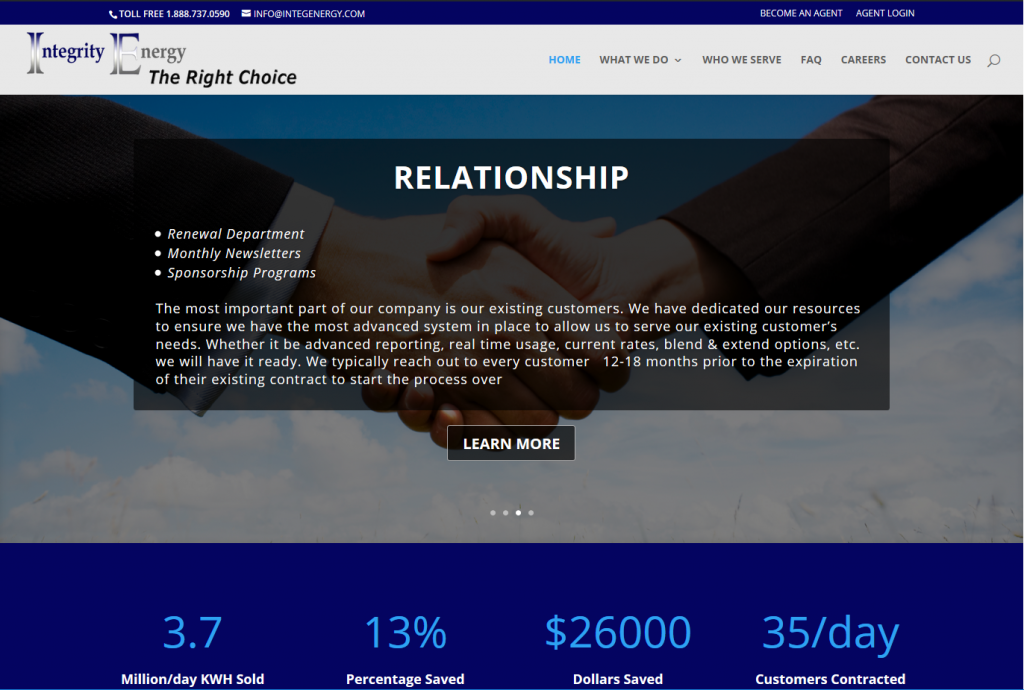This screenshot has height=690, width=1024.
Task: Click the Become an Agent link
Action: click(801, 13)
